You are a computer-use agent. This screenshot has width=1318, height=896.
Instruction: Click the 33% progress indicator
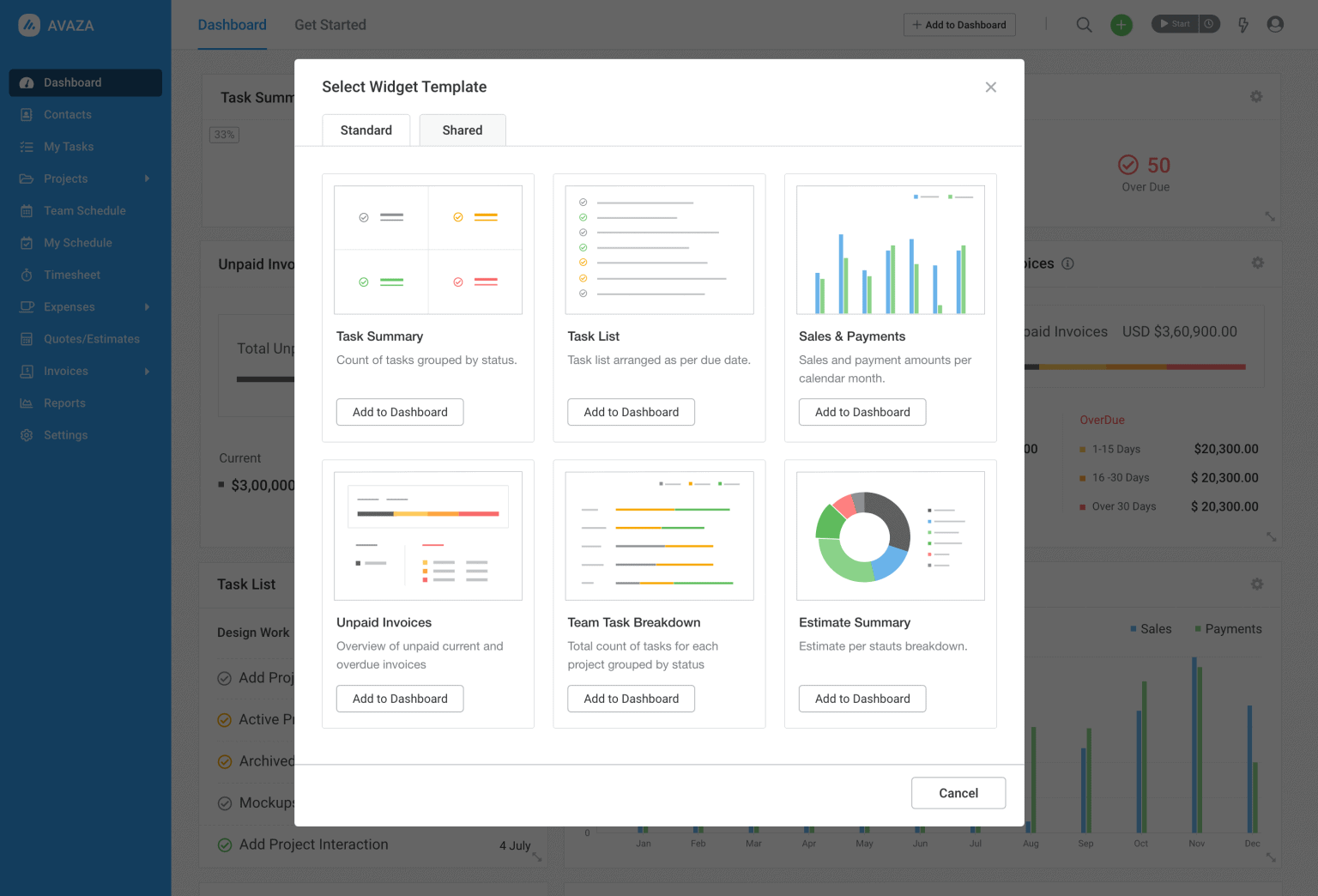click(x=224, y=135)
